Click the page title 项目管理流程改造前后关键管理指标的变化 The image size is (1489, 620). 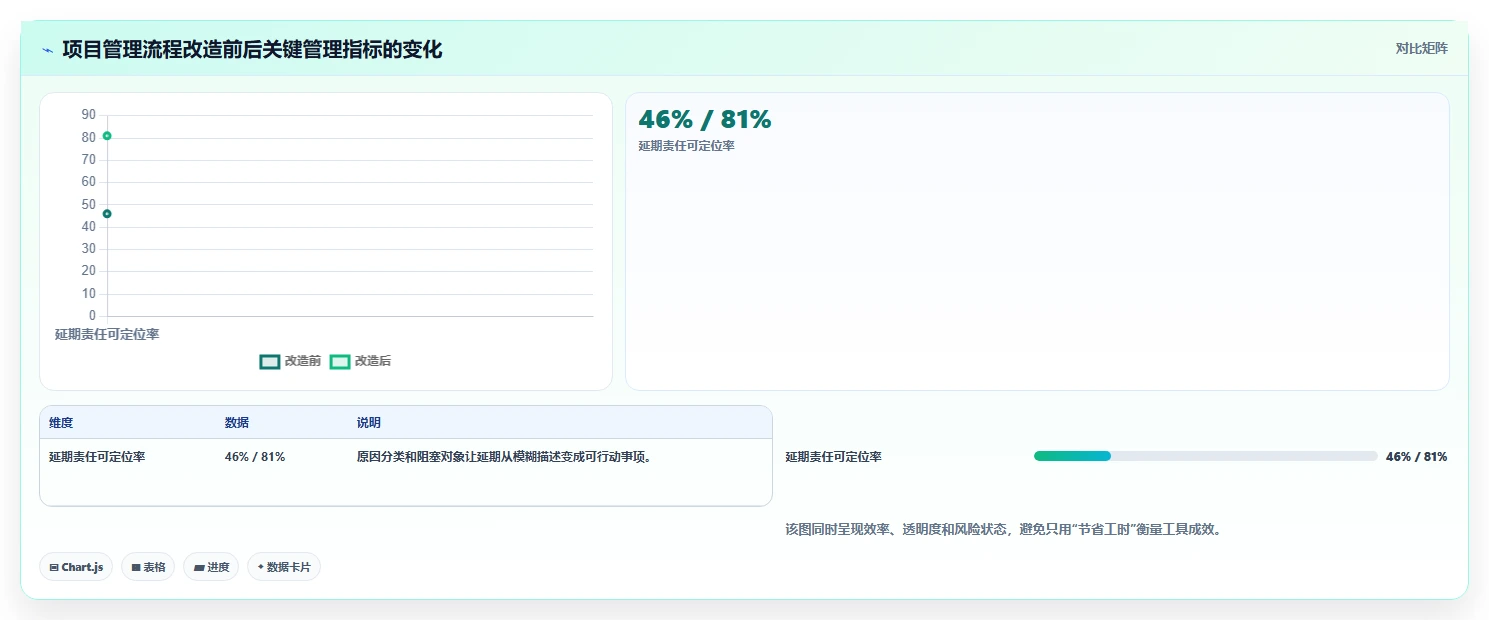pyautogui.click(x=252, y=49)
